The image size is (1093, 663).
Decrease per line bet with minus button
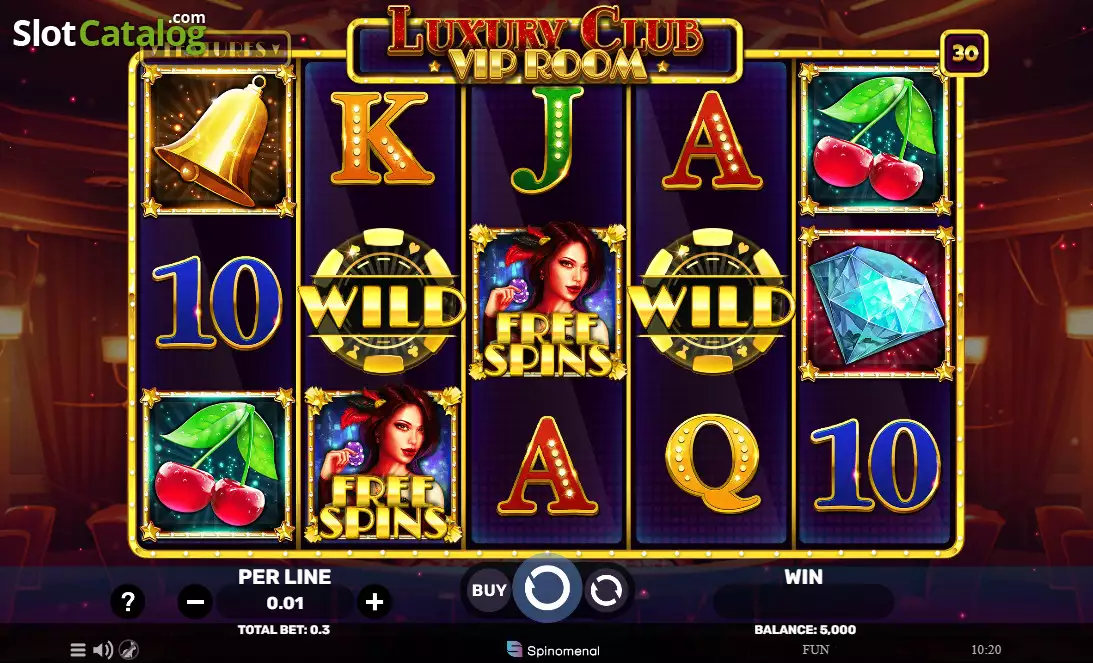coord(195,602)
